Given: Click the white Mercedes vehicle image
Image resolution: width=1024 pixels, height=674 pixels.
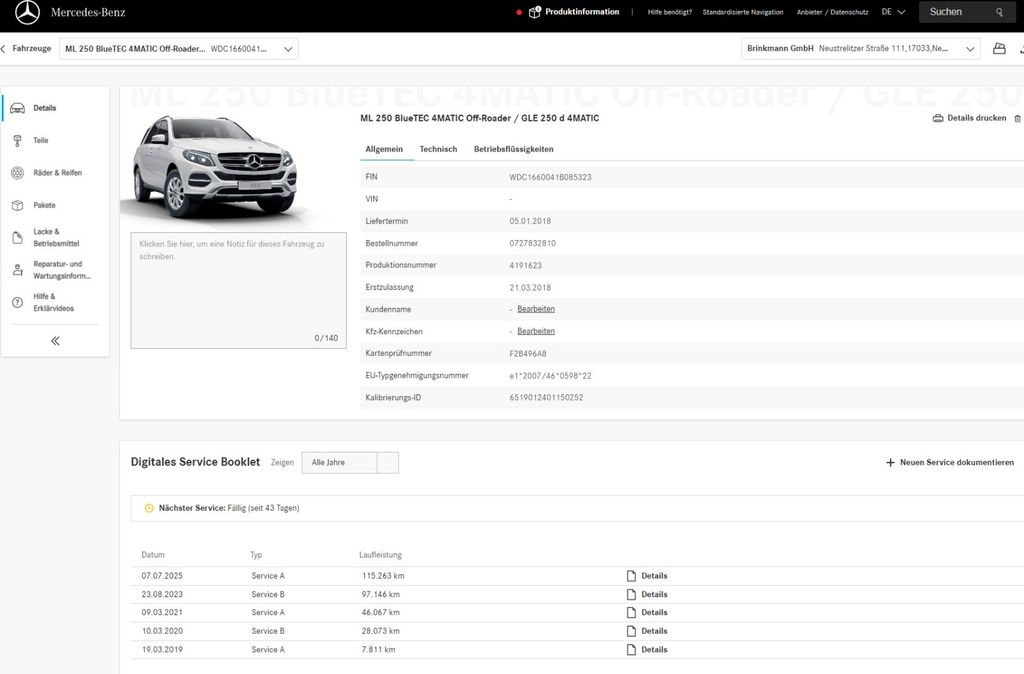Looking at the screenshot, I should tap(214, 167).
